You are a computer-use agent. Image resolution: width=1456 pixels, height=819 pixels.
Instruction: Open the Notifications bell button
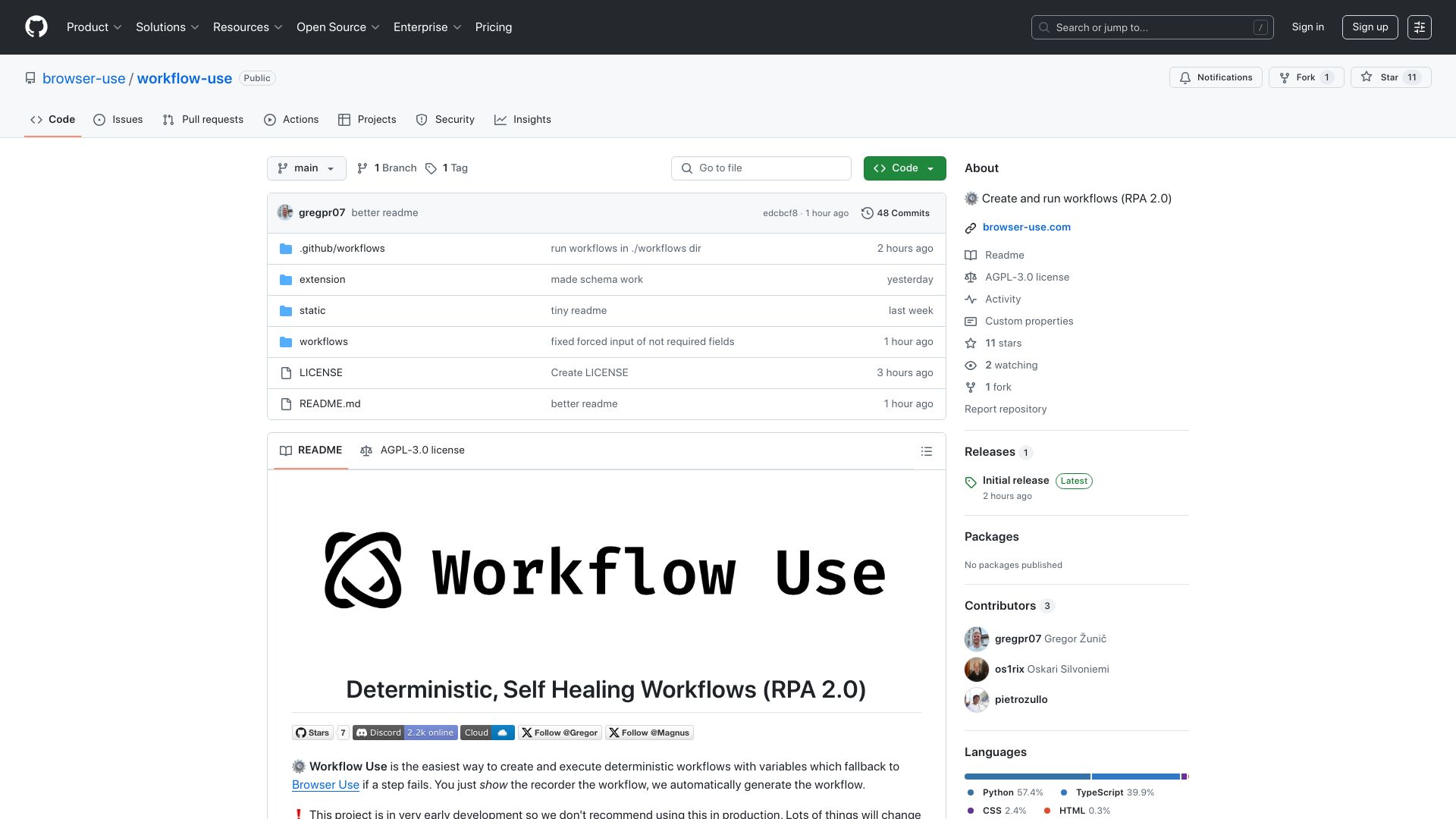[1216, 77]
